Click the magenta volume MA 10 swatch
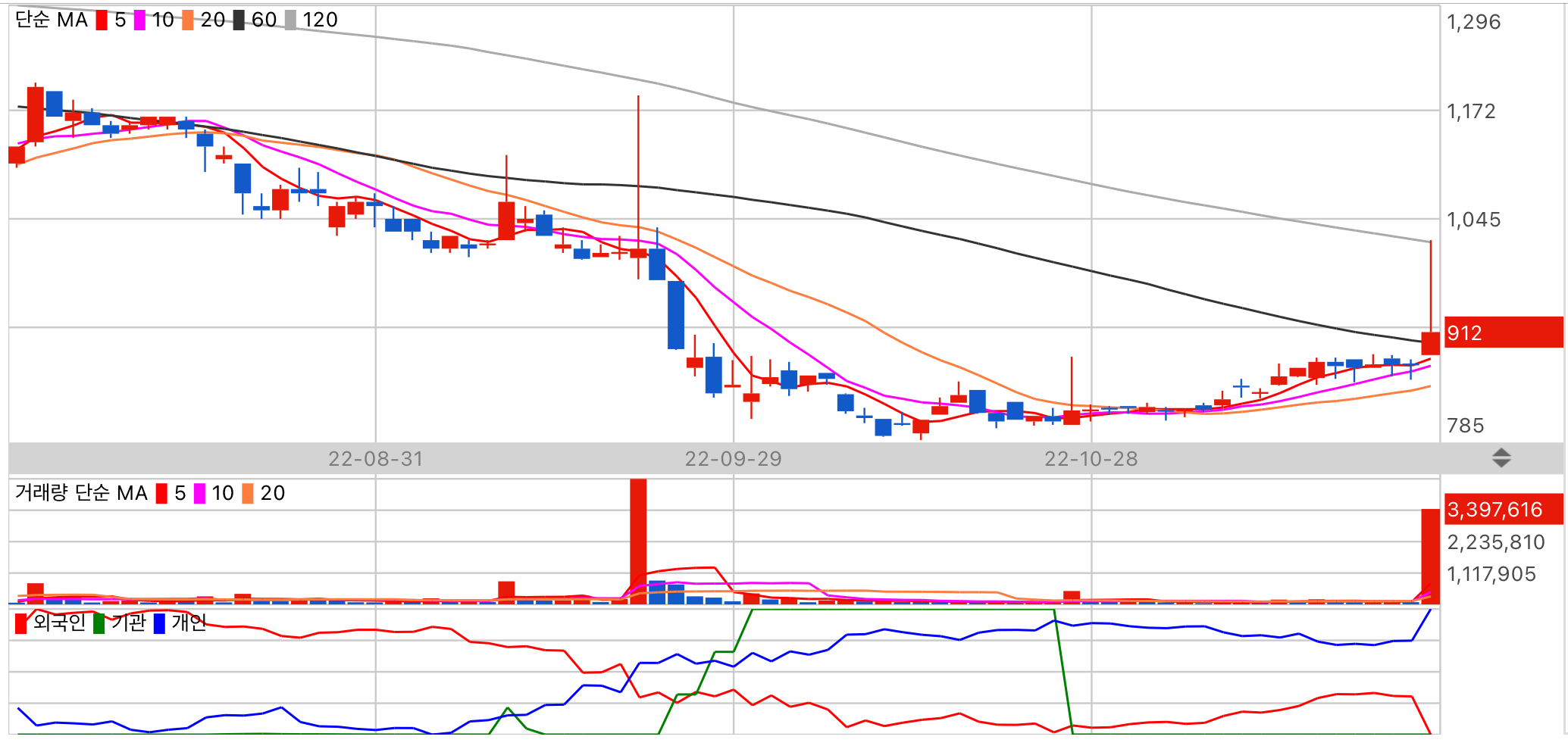Viewport: 1568px width, 746px height. (x=199, y=494)
